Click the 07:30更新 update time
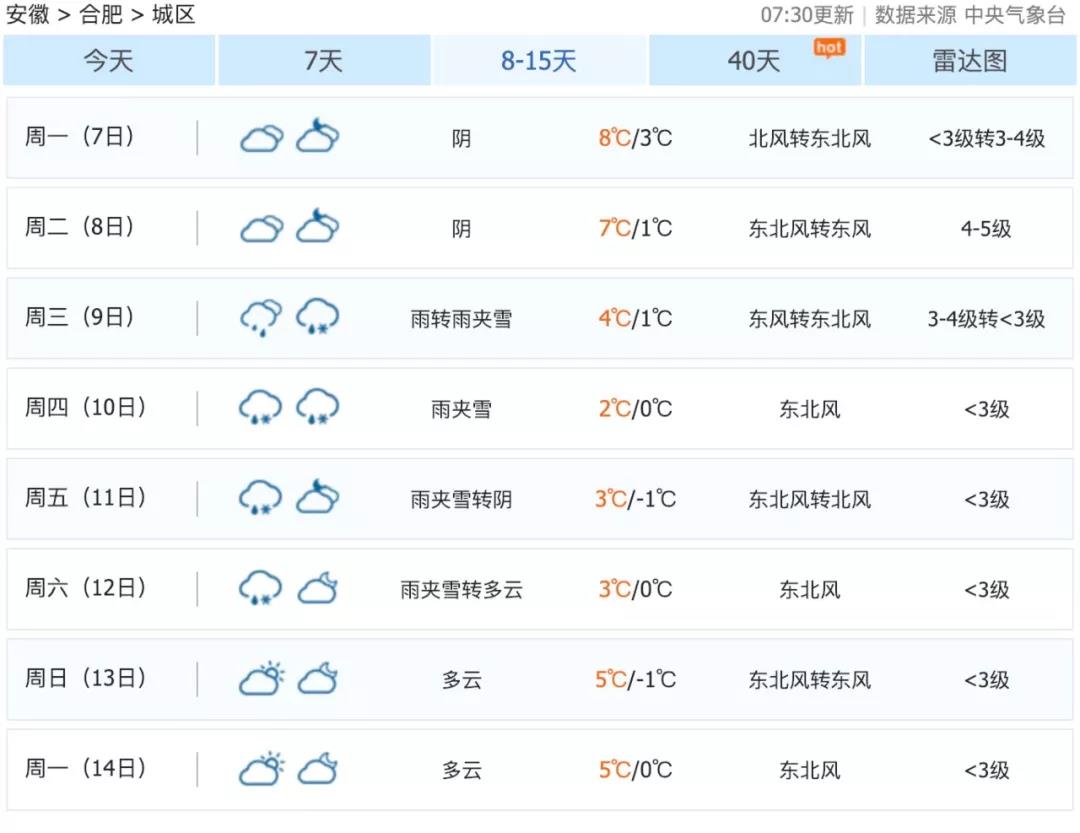The width and height of the screenshot is (1080, 833). pyautogui.click(x=807, y=15)
